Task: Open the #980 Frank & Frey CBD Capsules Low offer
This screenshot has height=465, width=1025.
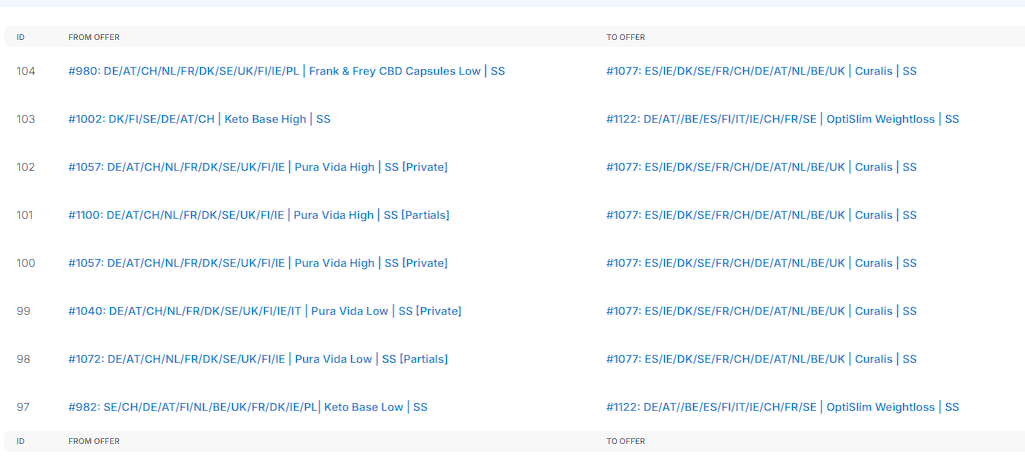Action: click(x=286, y=71)
